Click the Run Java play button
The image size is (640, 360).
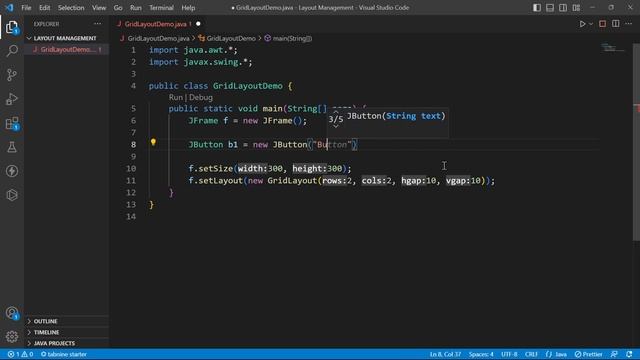[x=582, y=24]
